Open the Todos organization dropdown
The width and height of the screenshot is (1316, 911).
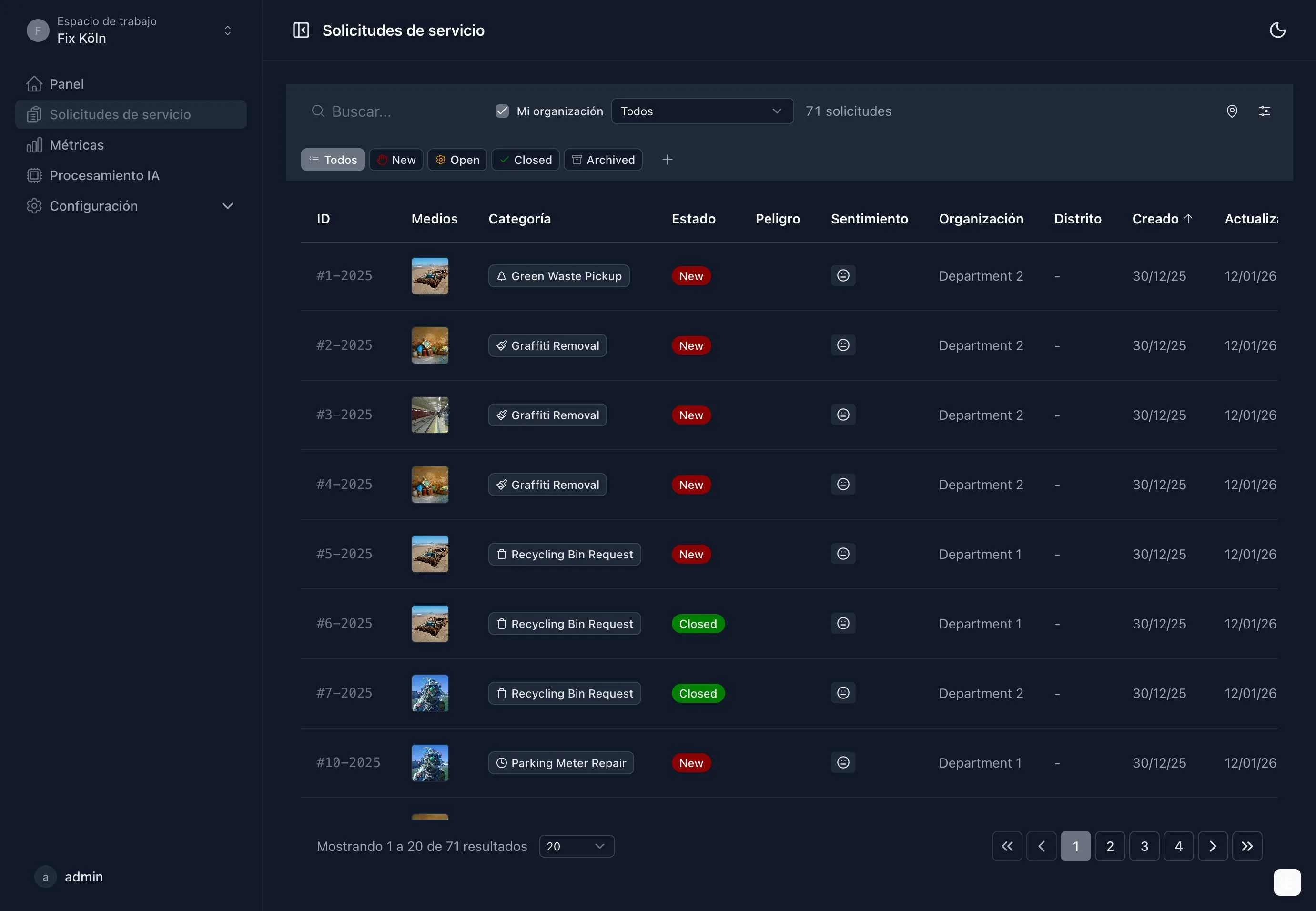tap(701, 111)
